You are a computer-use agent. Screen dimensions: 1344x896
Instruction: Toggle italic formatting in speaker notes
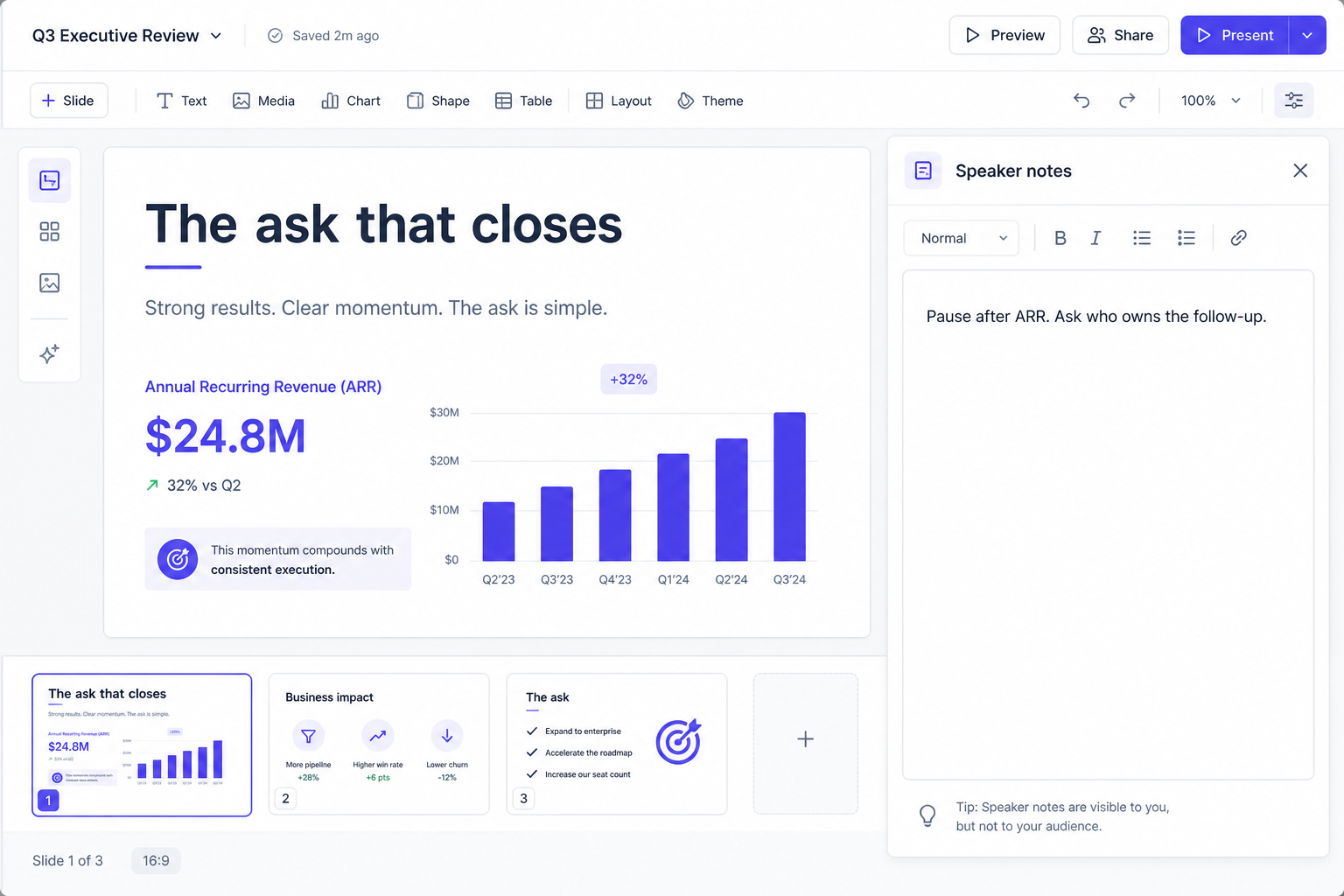coord(1095,238)
